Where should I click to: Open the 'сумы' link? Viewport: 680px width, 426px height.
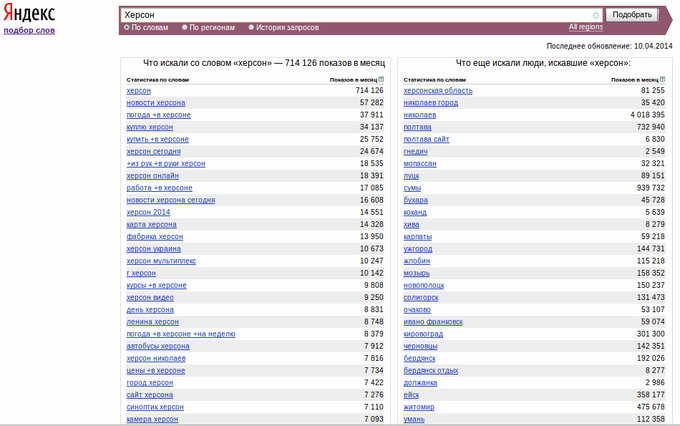(x=412, y=188)
